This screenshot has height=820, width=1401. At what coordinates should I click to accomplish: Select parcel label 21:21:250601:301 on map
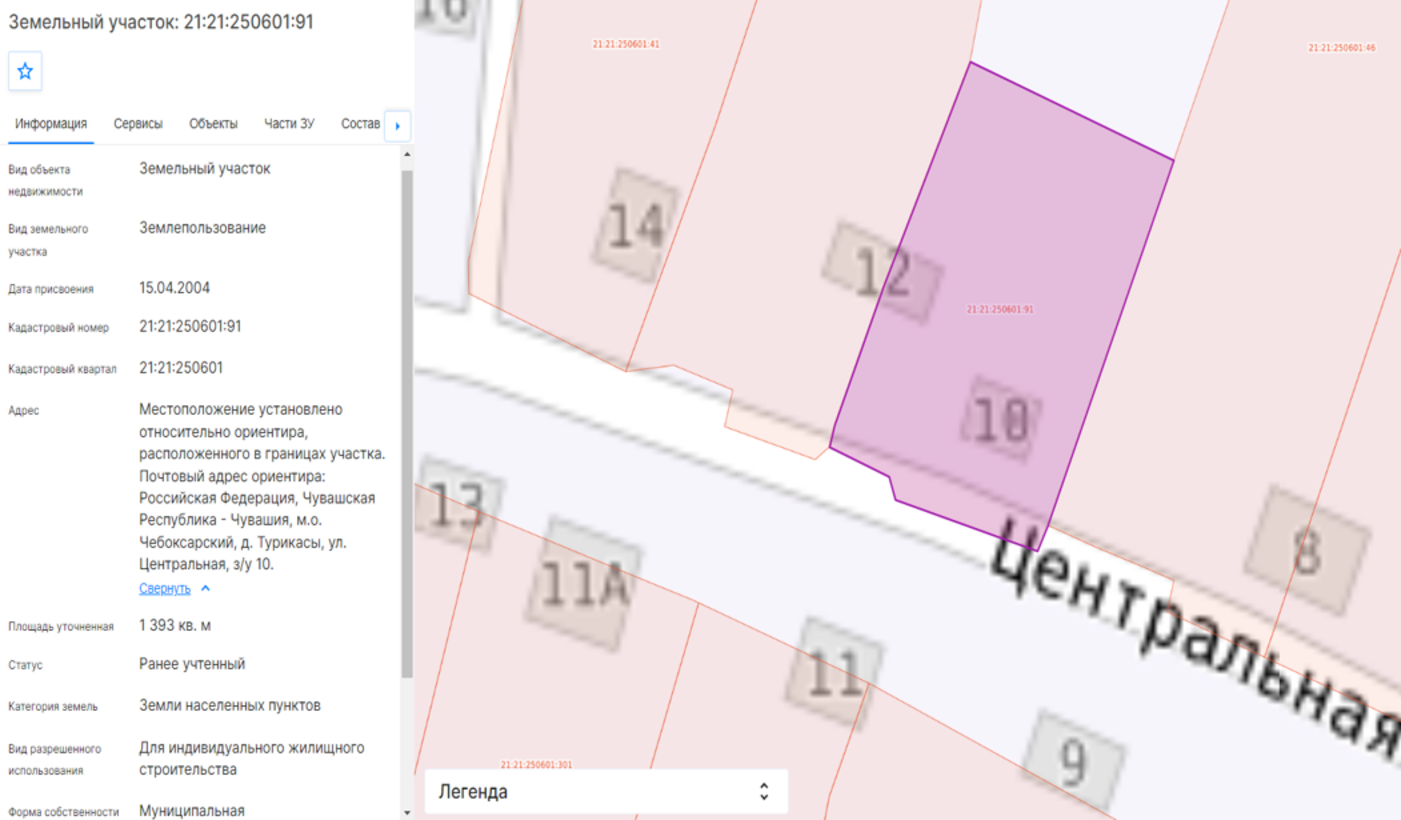[x=536, y=765]
